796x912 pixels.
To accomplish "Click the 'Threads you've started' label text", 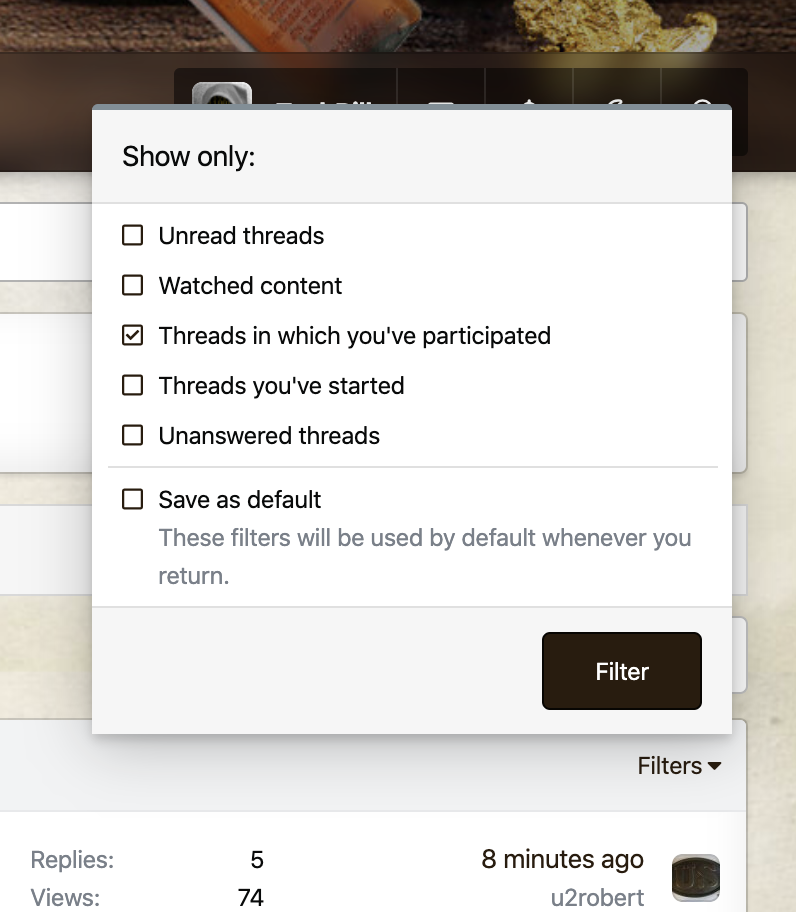I will (x=281, y=386).
